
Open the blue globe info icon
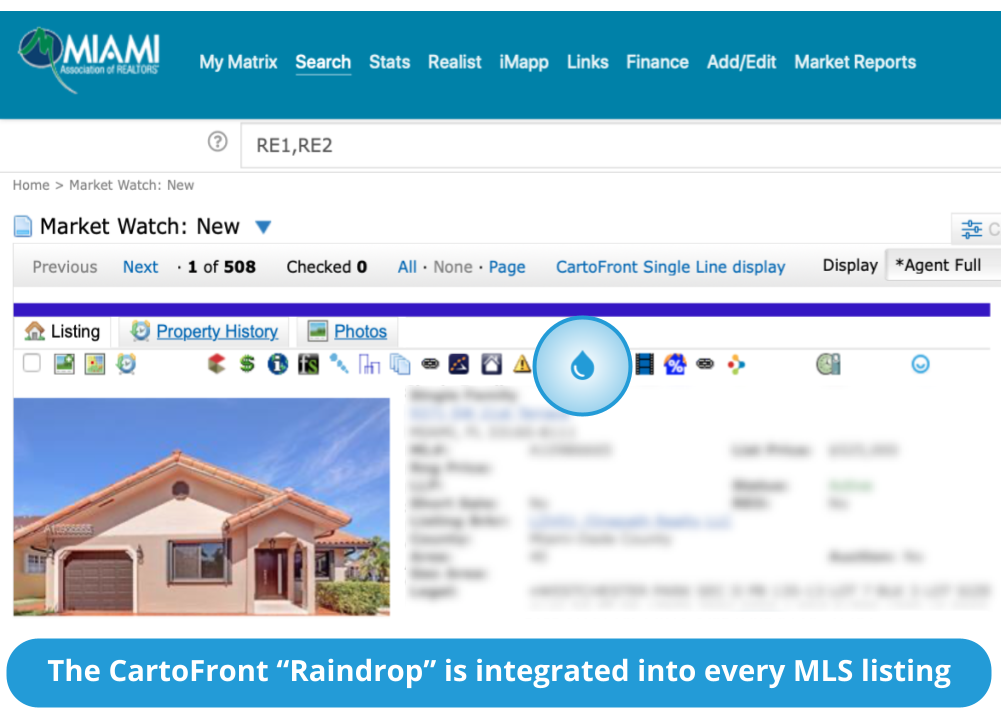point(278,364)
